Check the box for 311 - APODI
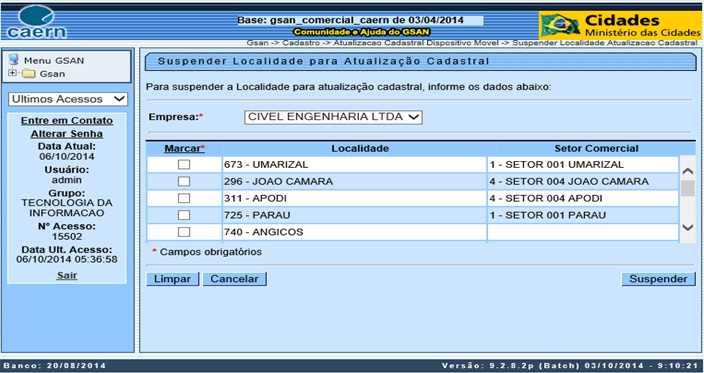The height and width of the screenshot is (373, 704). [x=184, y=198]
